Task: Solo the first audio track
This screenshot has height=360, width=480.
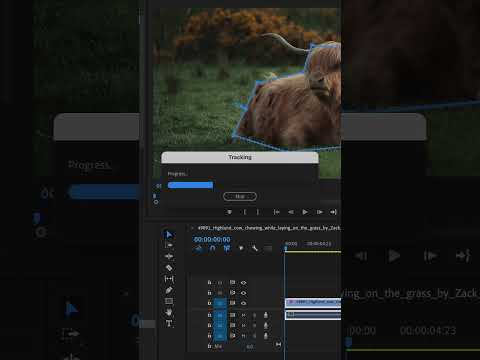Action: (x=254, y=315)
